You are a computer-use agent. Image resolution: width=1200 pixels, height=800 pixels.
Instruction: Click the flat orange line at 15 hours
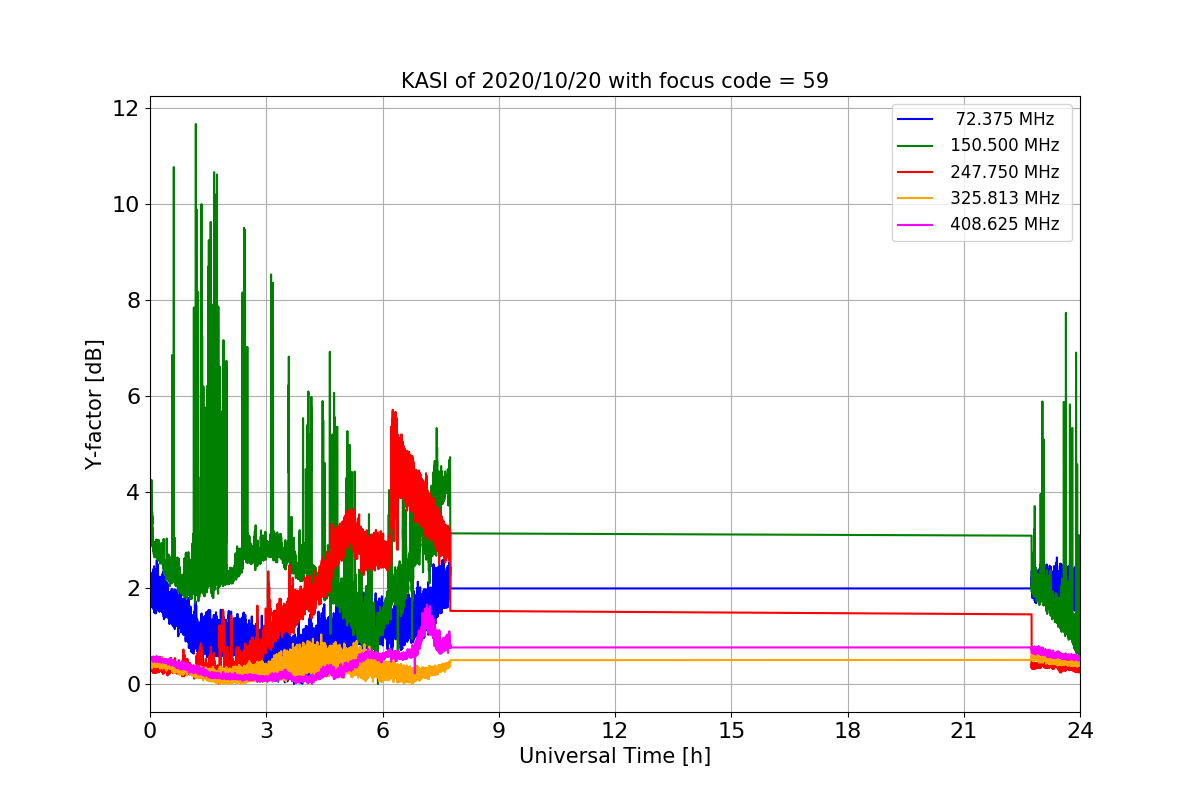point(731,660)
